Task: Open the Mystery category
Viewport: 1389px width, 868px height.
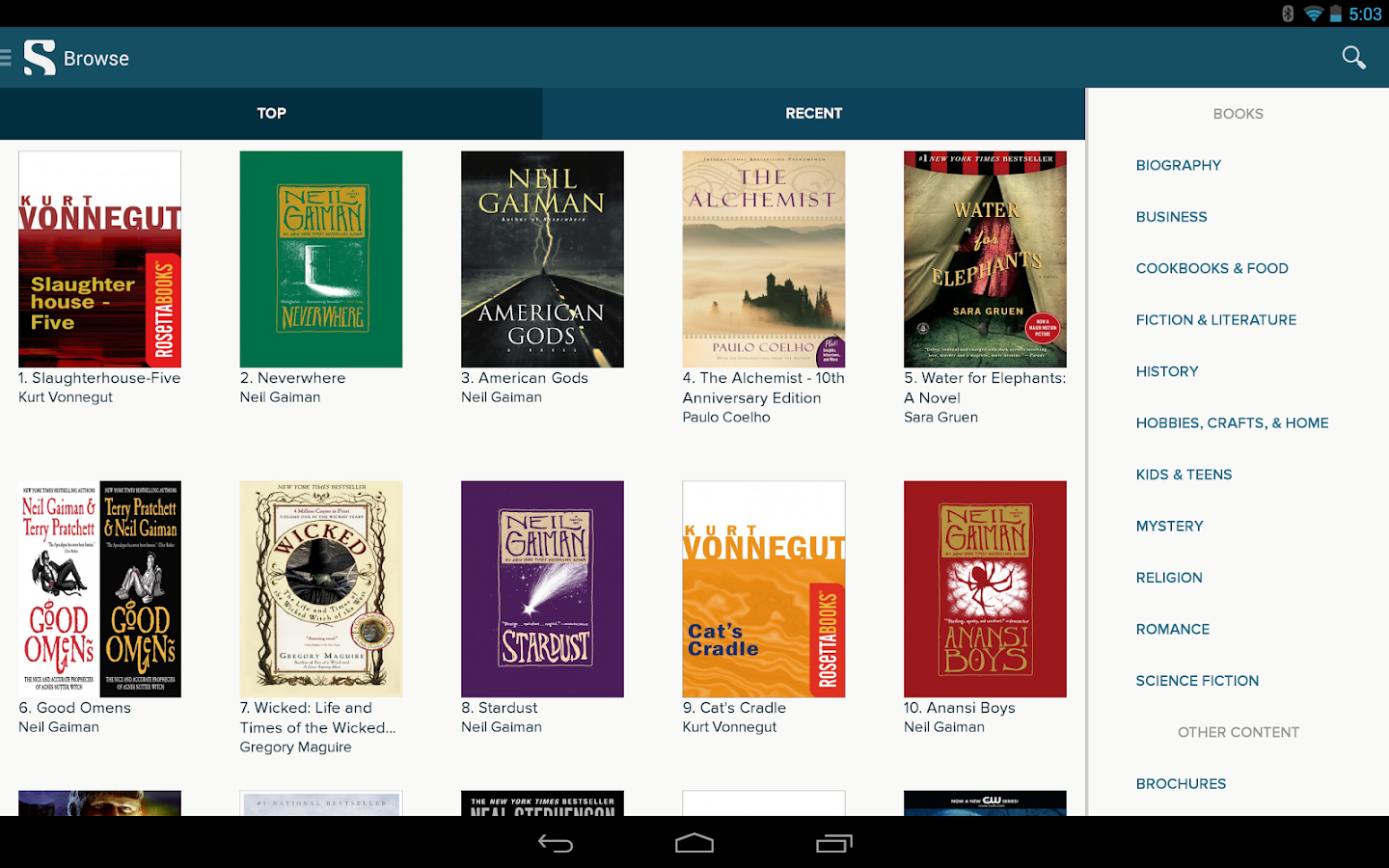Action: click(x=1170, y=527)
